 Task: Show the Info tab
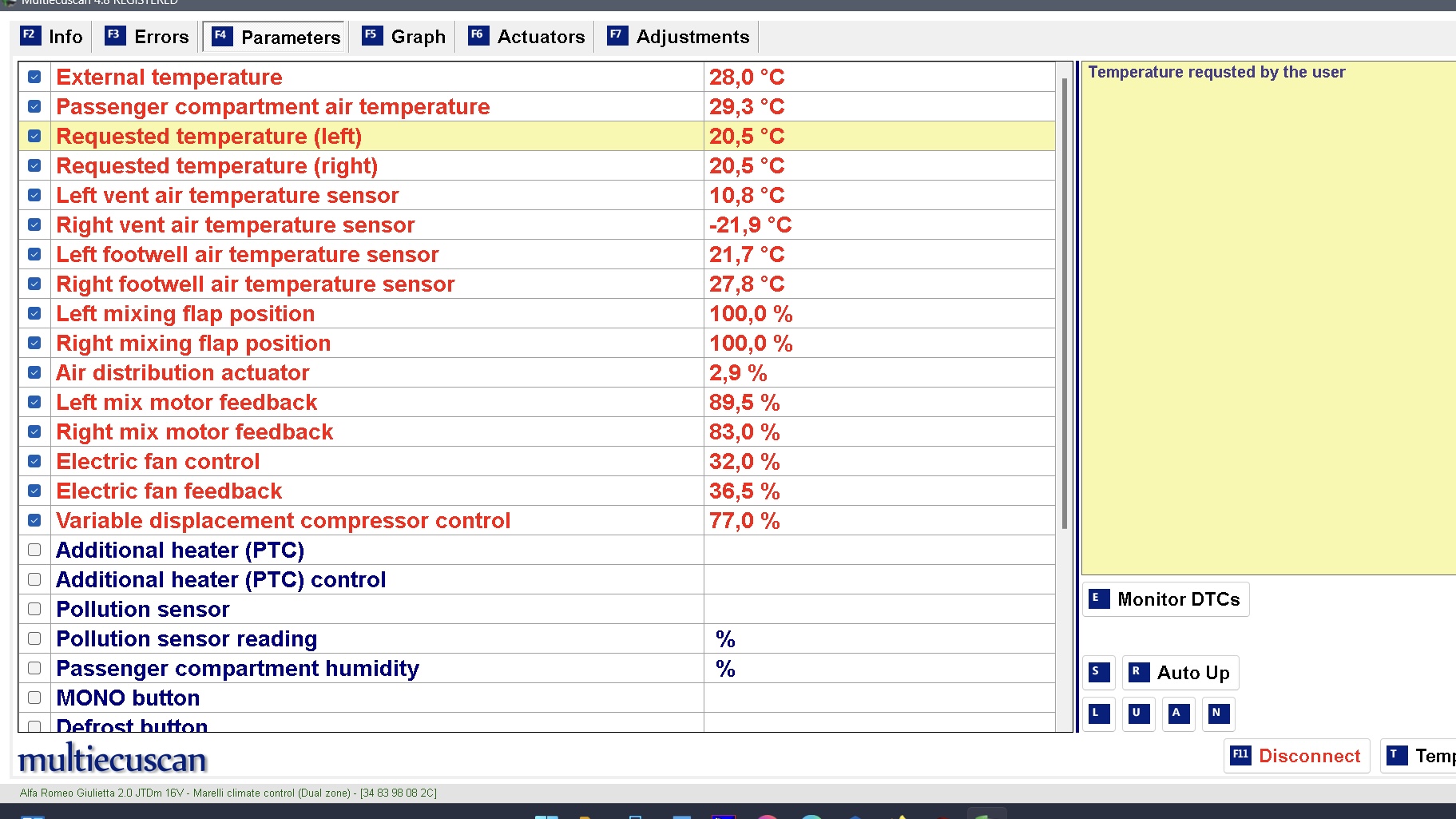[x=53, y=37]
